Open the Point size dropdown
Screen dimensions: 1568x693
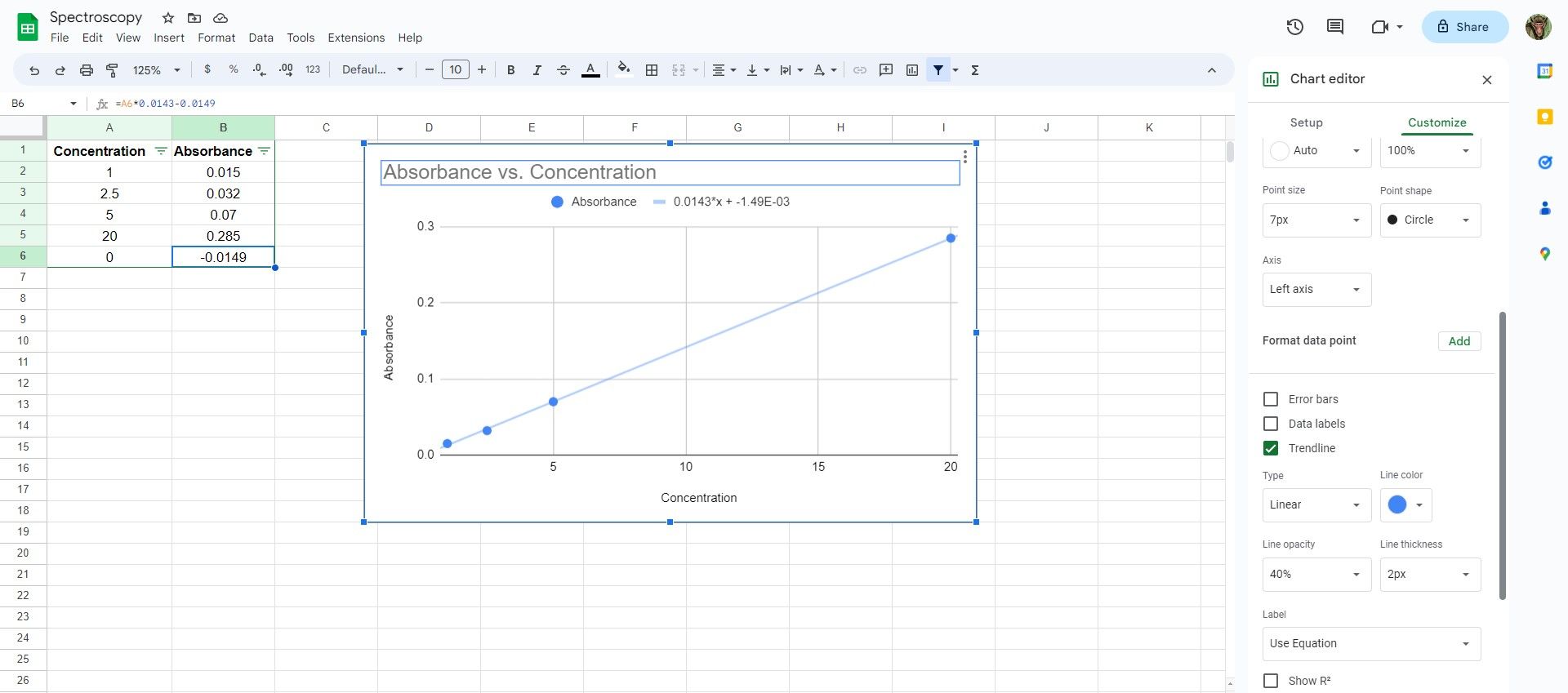click(1316, 220)
